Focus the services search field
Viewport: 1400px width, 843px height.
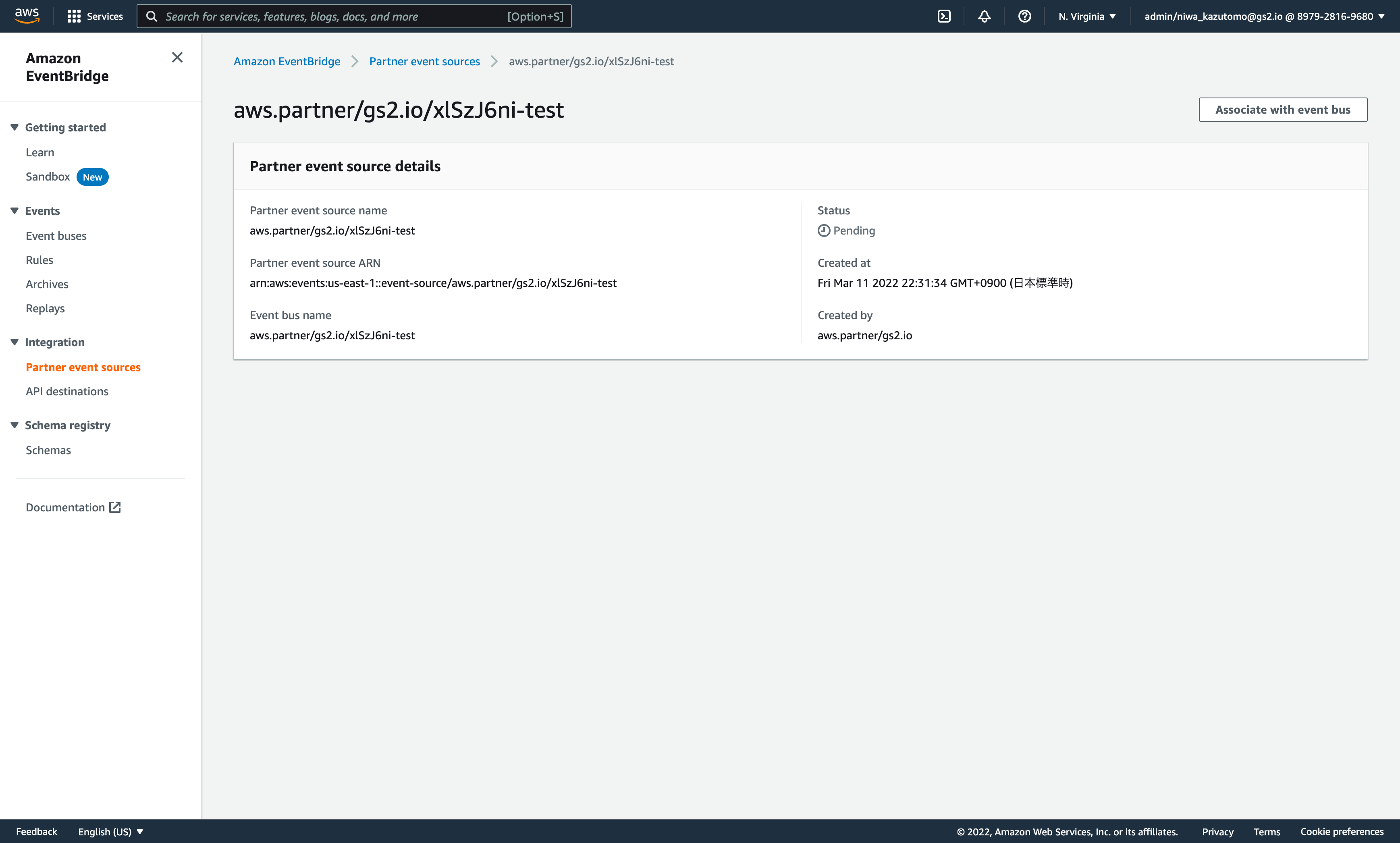coord(354,17)
